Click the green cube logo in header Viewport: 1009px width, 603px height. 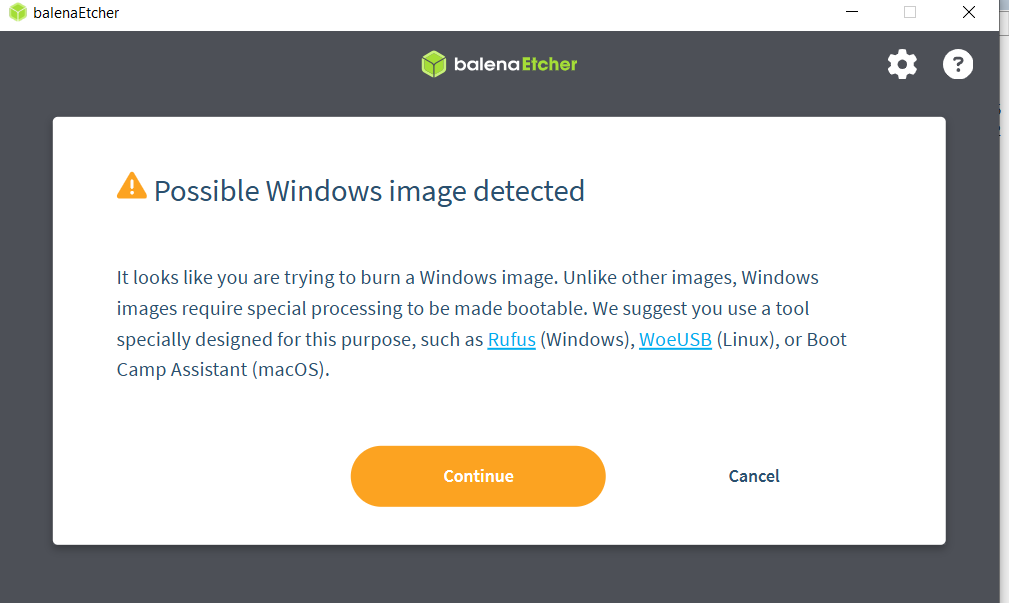(x=433, y=64)
